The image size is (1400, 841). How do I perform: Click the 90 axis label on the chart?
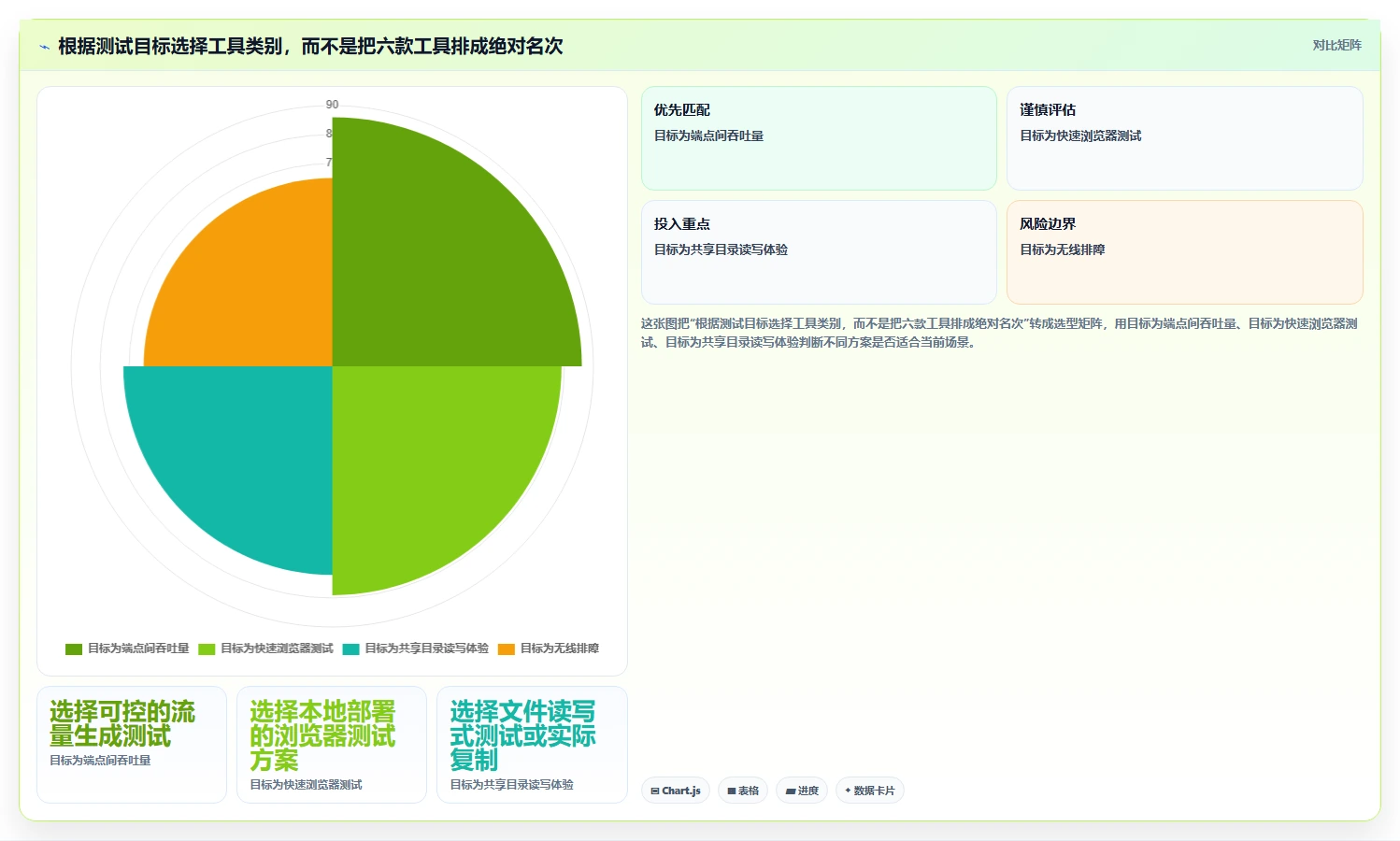coord(332,105)
